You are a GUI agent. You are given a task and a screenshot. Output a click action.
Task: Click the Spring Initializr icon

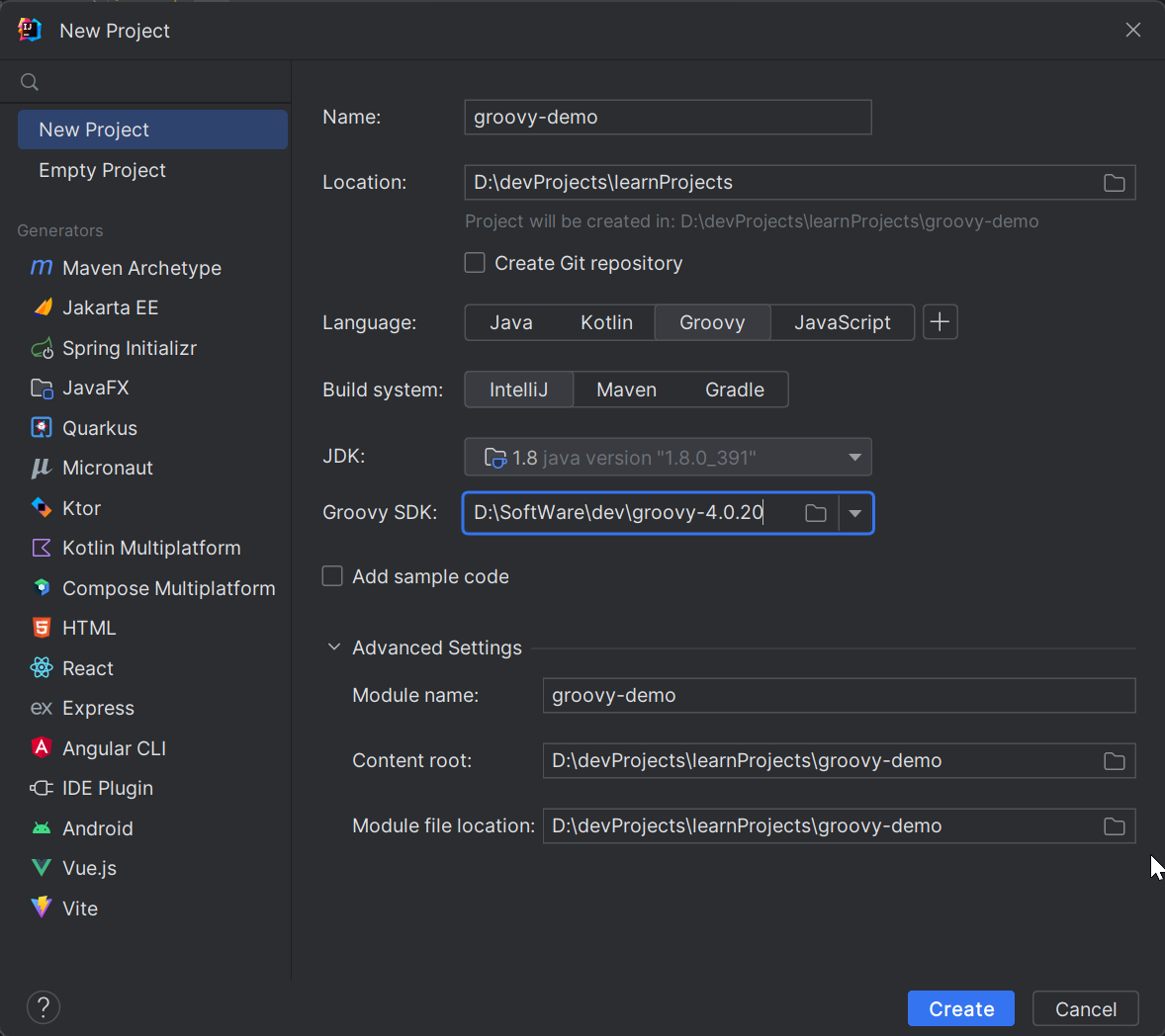pyautogui.click(x=43, y=348)
